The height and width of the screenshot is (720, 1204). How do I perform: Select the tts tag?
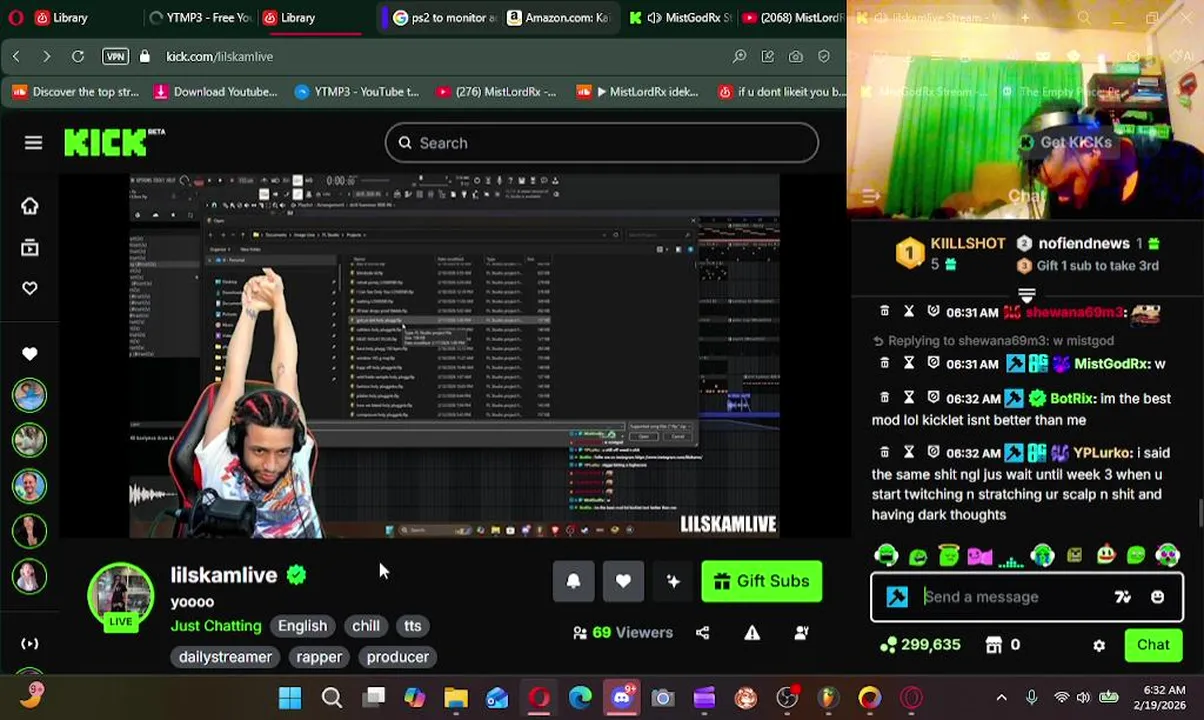413,626
